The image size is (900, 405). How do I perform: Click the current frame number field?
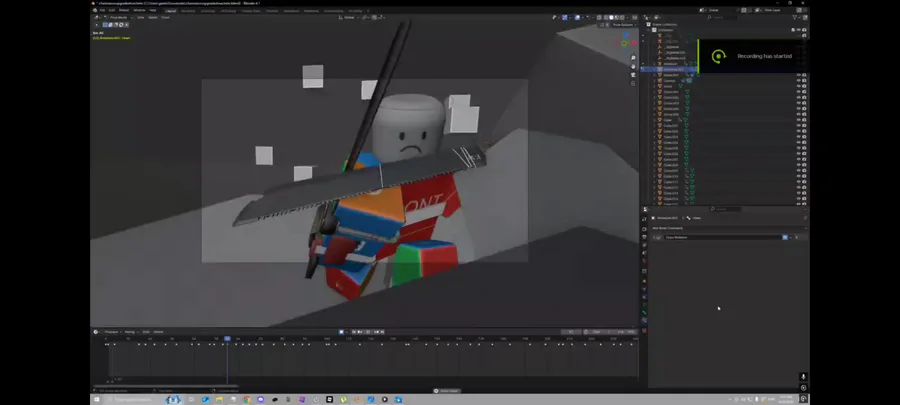571,332
